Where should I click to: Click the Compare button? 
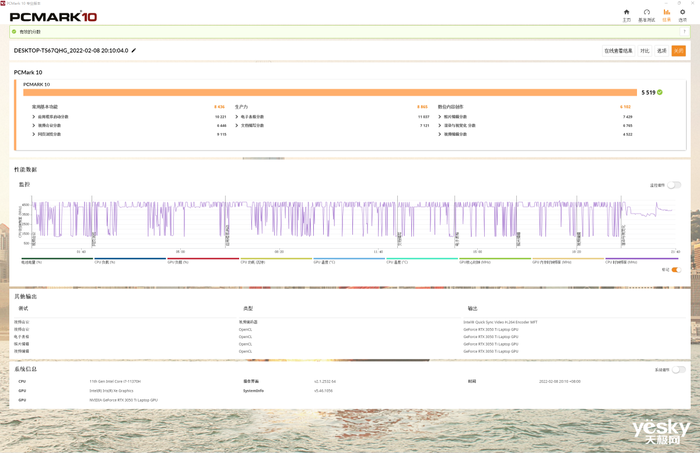pos(645,51)
